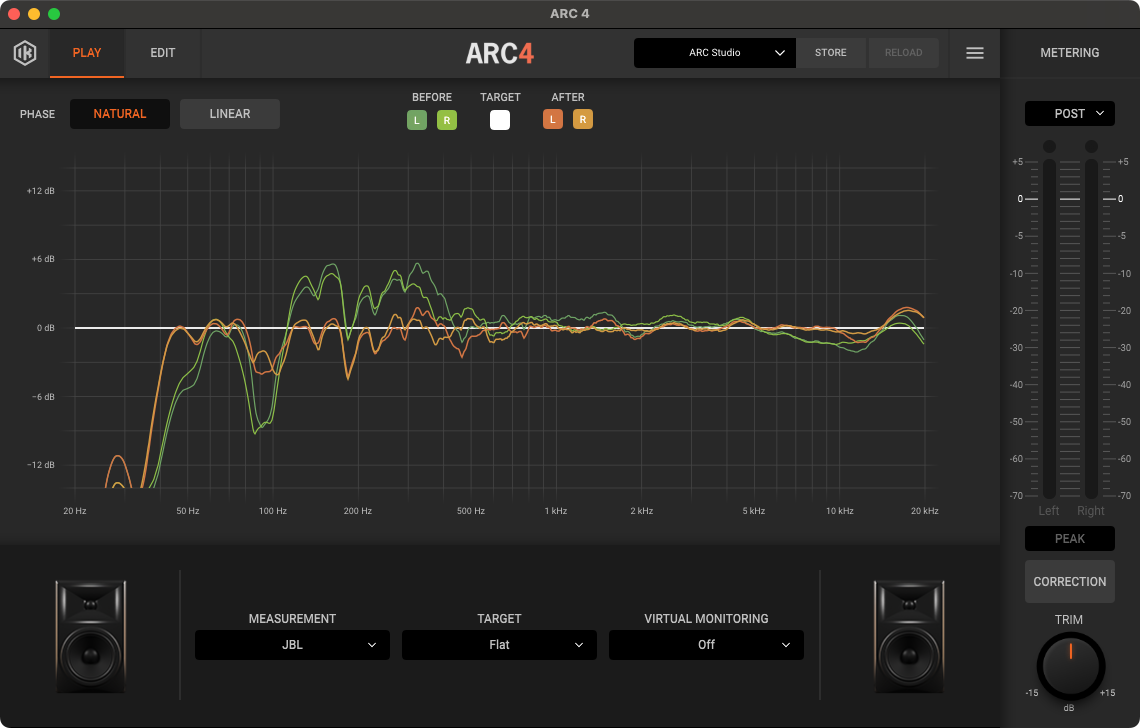Click the Left channel level meter

point(1049,329)
